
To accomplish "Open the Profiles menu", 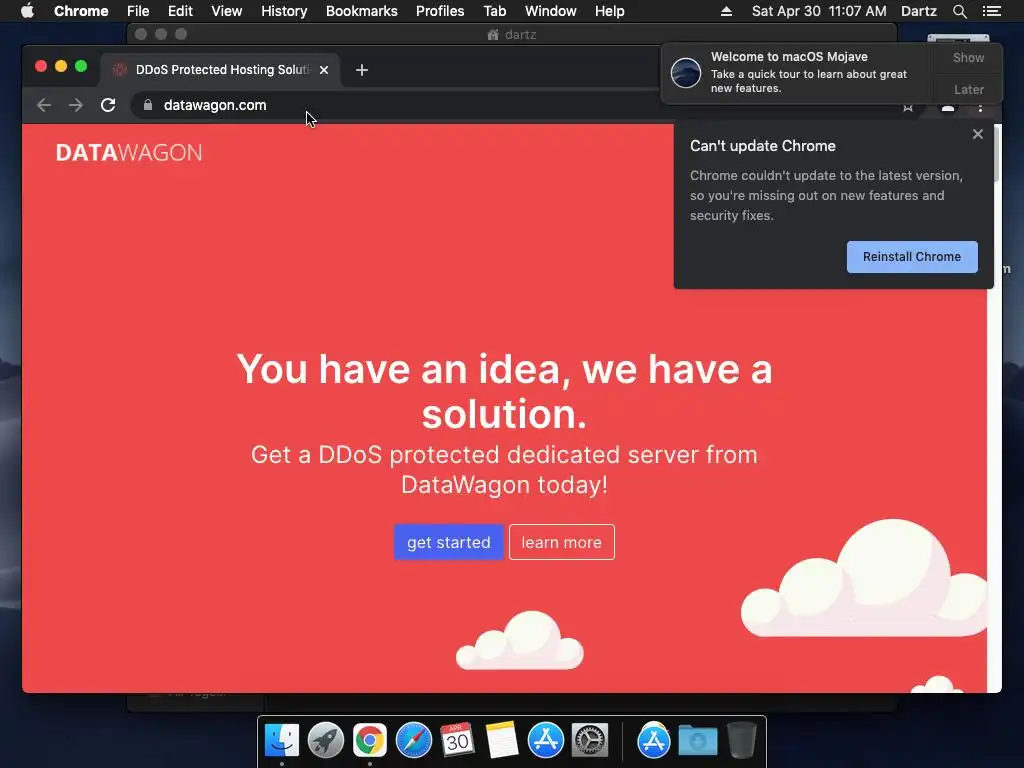I will coord(440,11).
